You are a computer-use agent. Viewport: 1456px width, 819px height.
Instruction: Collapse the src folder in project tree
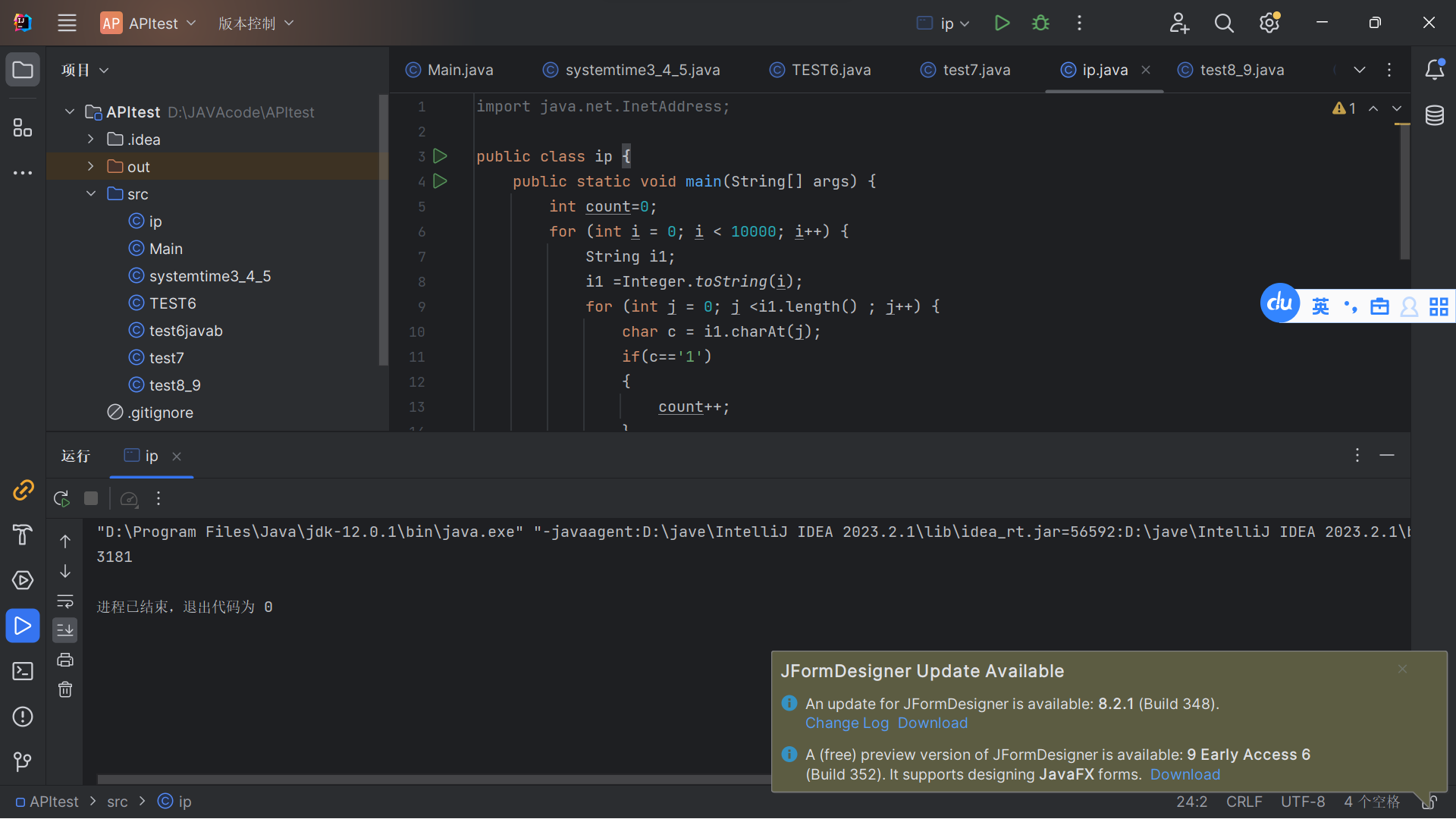coord(90,194)
